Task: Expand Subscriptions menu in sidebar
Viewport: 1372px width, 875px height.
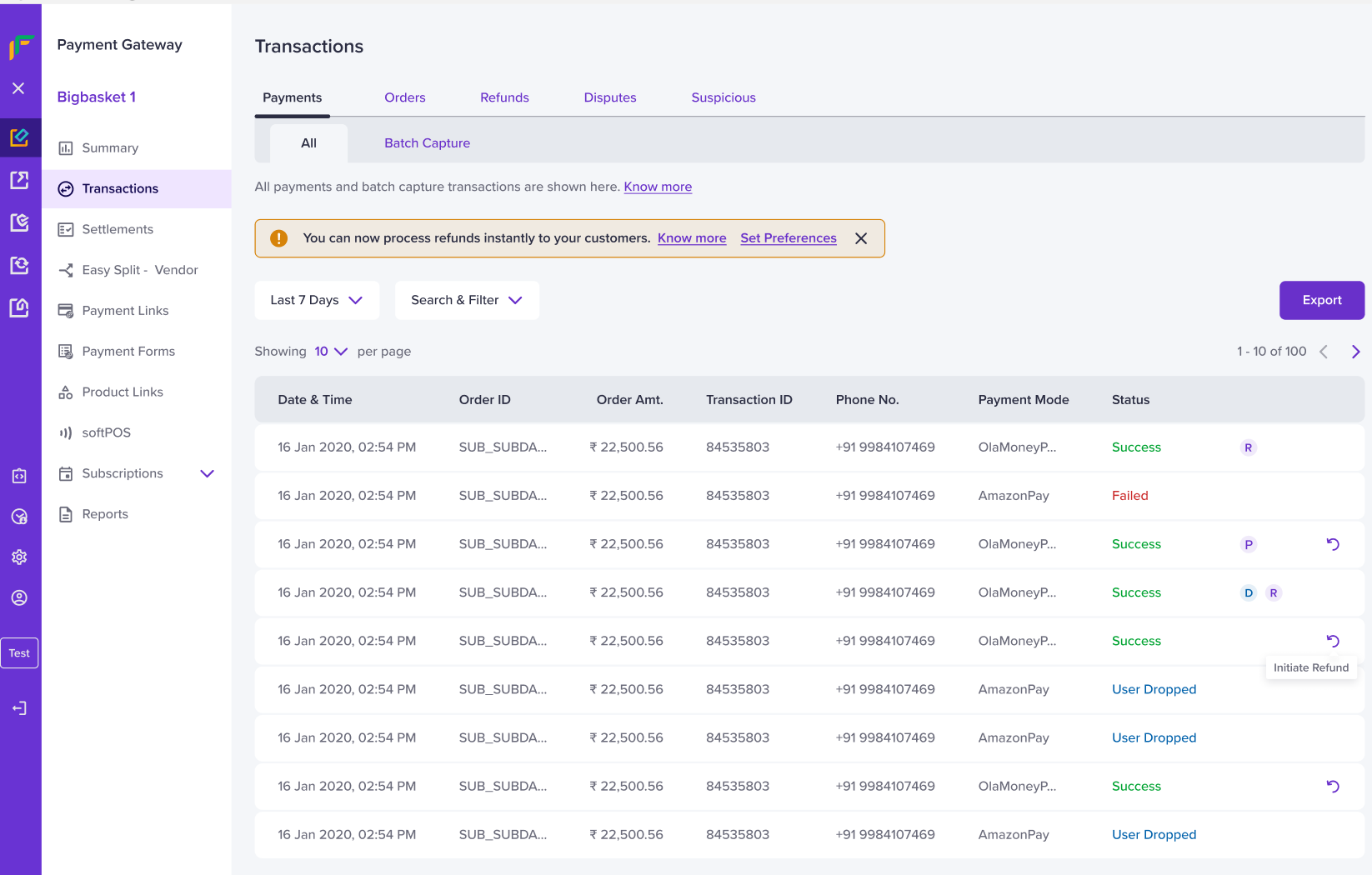Action: pyautogui.click(x=208, y=473)
